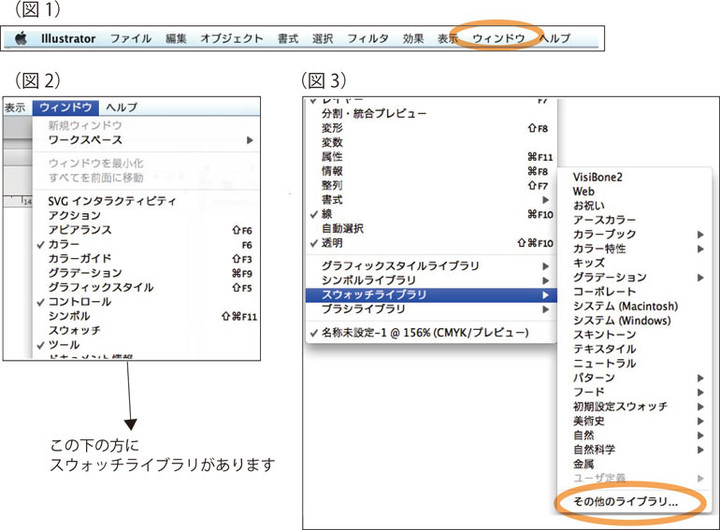
Task: Uncheck the コントロール menu item
Action: click(146, 302)
